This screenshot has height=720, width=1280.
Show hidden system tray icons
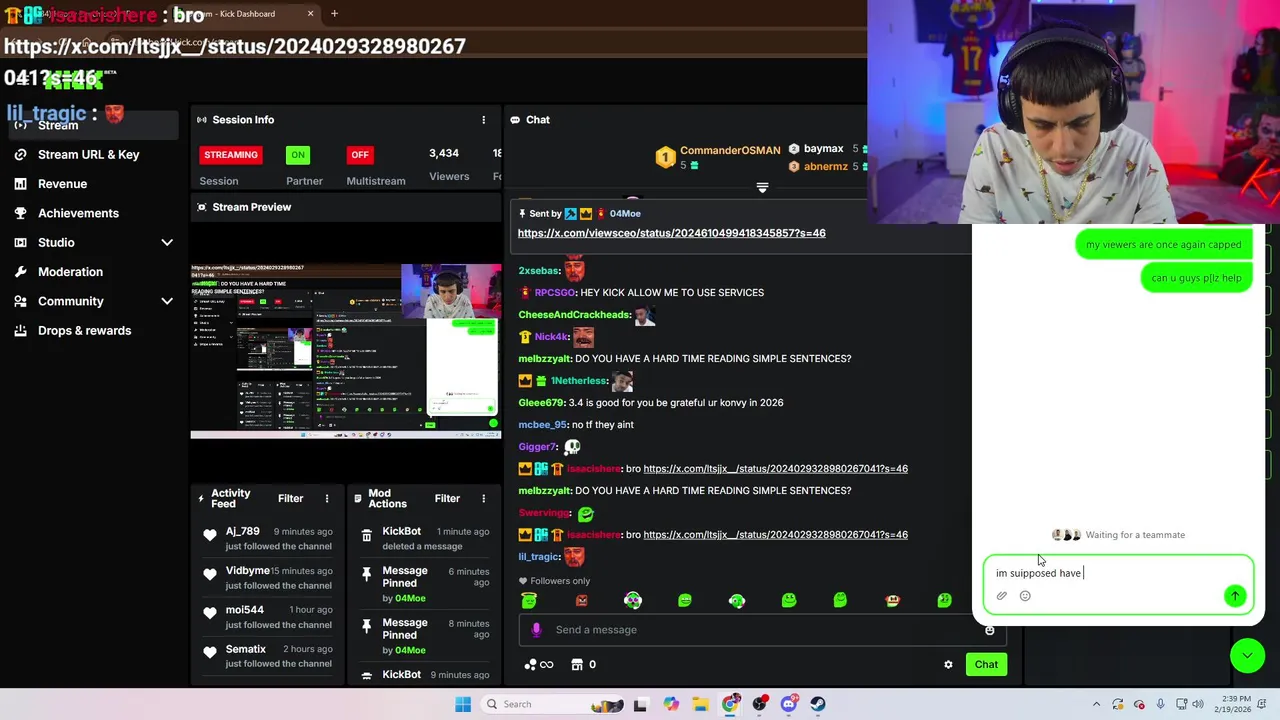pos(1096,704)
